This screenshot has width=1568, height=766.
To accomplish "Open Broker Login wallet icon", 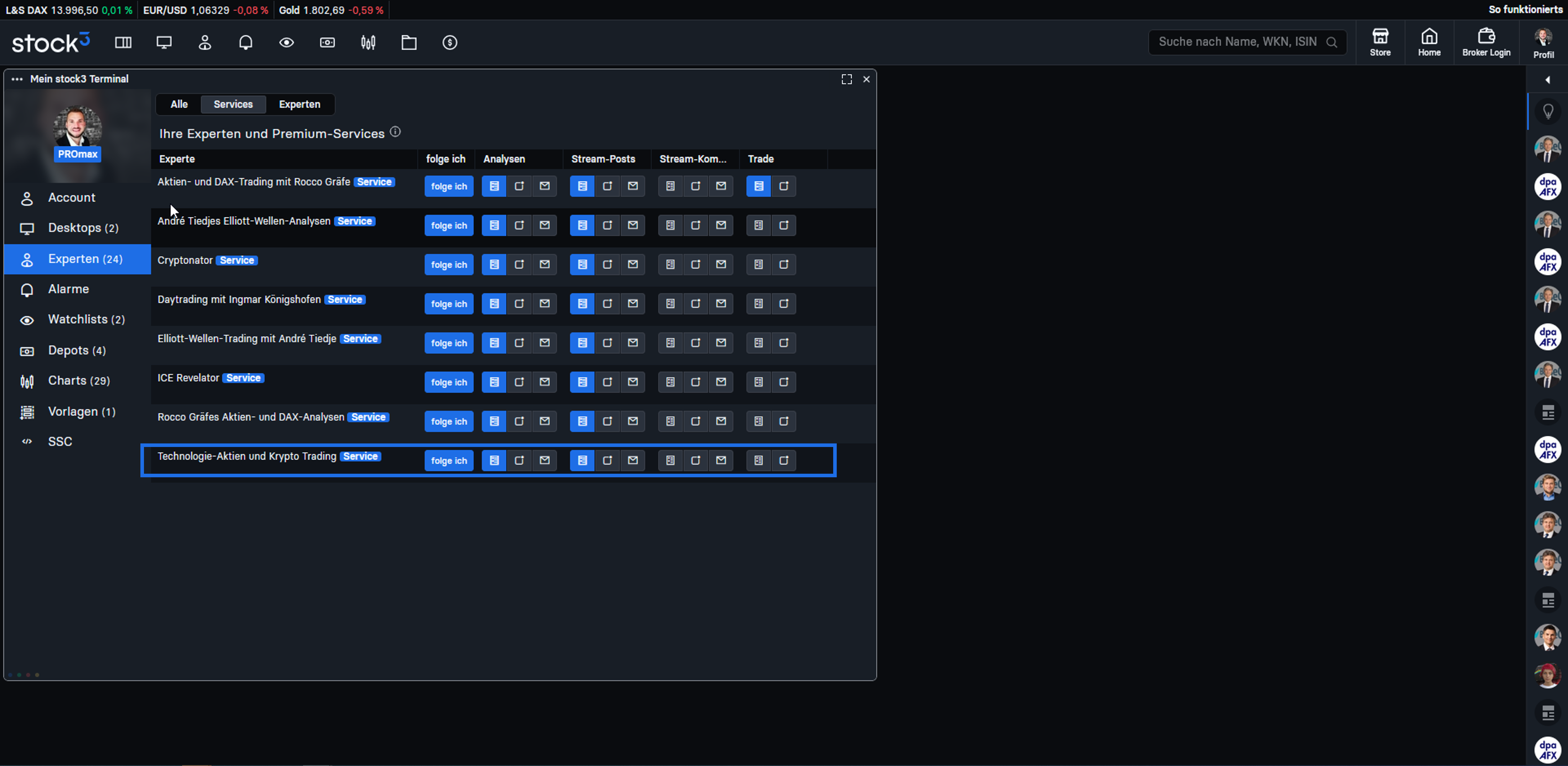I will 1486,43.
